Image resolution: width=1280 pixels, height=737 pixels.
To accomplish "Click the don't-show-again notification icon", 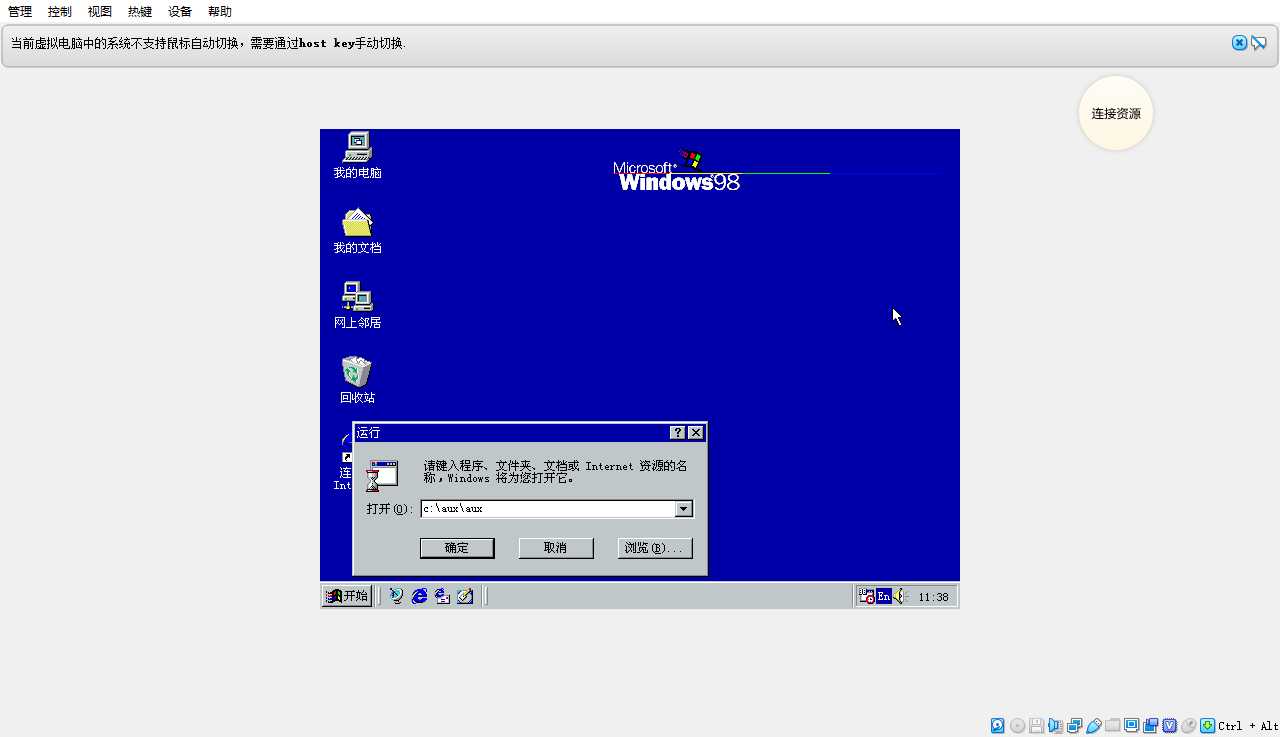I will pyautogui.click(x=1258, y=43).
